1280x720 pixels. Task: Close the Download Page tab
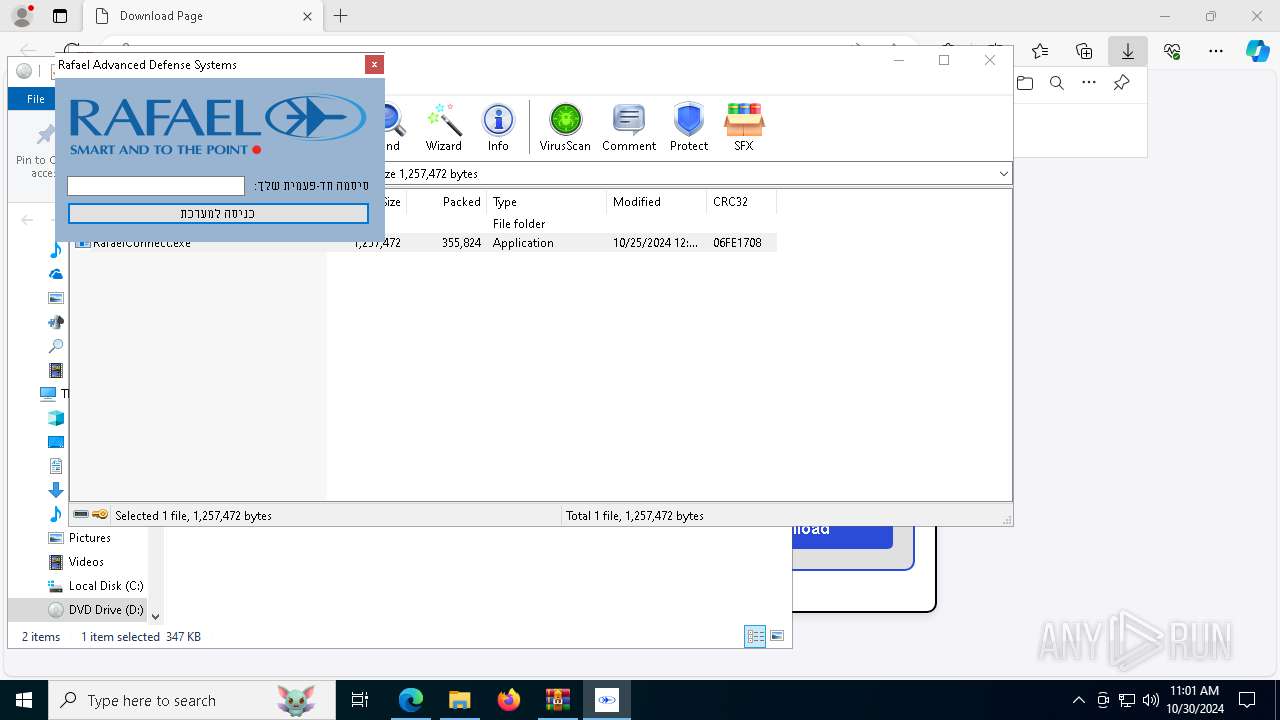click(308, 16)
